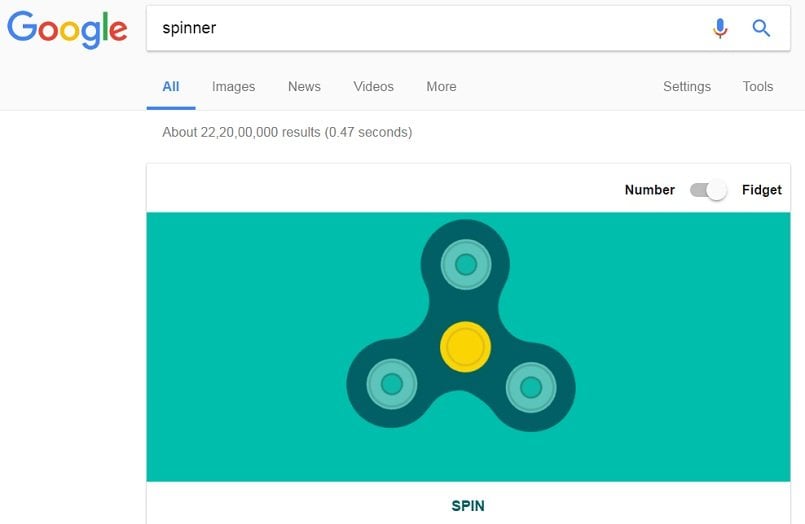This screenshot has height=524, width=805.
Task: Select the All results tab
Action: (171, 86)
